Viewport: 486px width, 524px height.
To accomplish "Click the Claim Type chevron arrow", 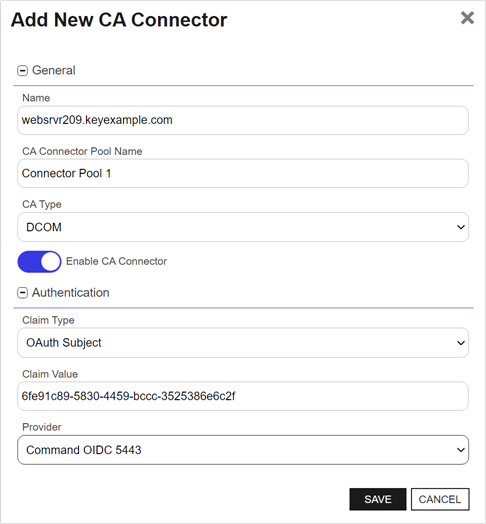I will click(461, 343).
